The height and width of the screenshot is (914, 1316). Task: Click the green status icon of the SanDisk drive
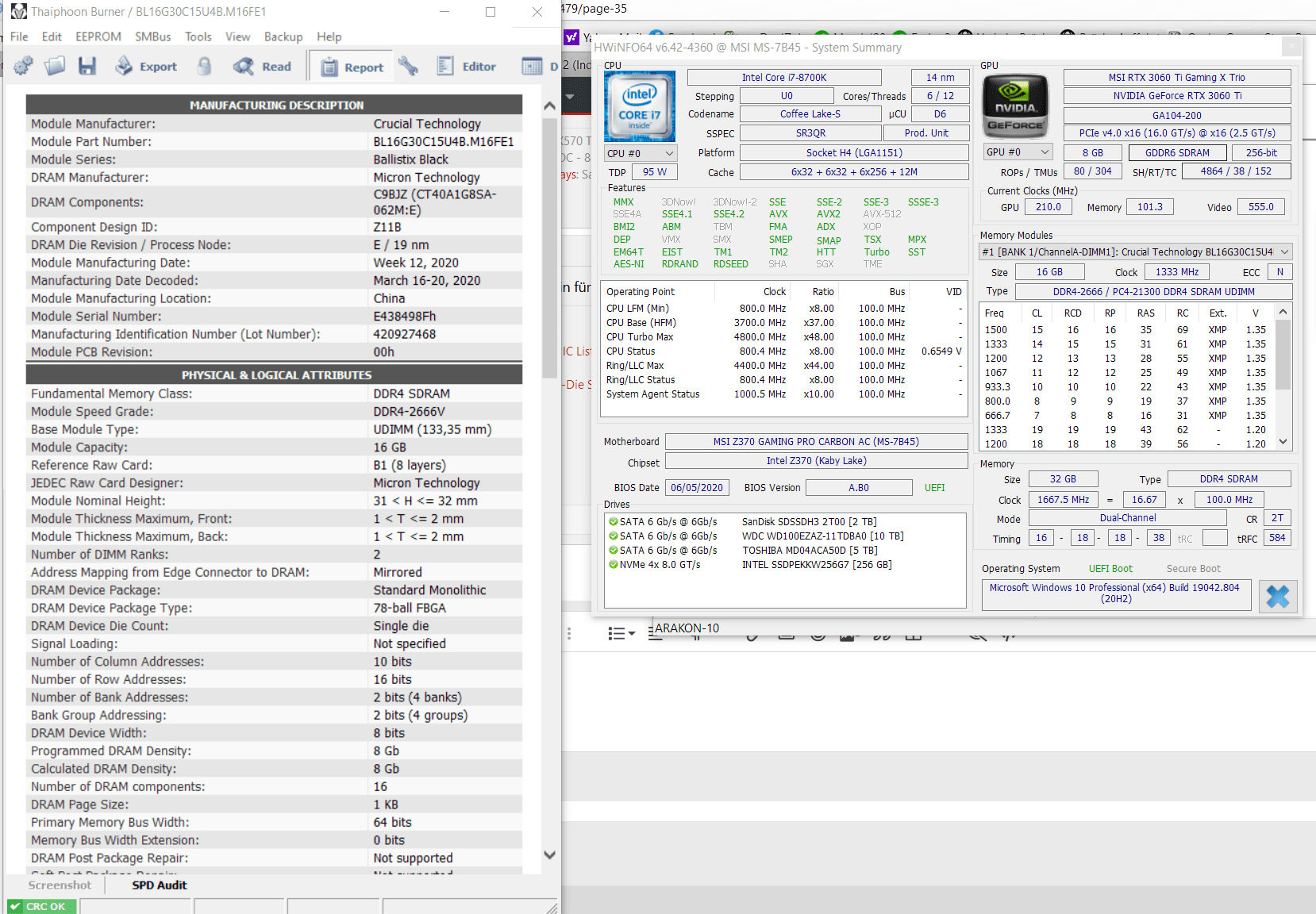click(x=614, y=522)
